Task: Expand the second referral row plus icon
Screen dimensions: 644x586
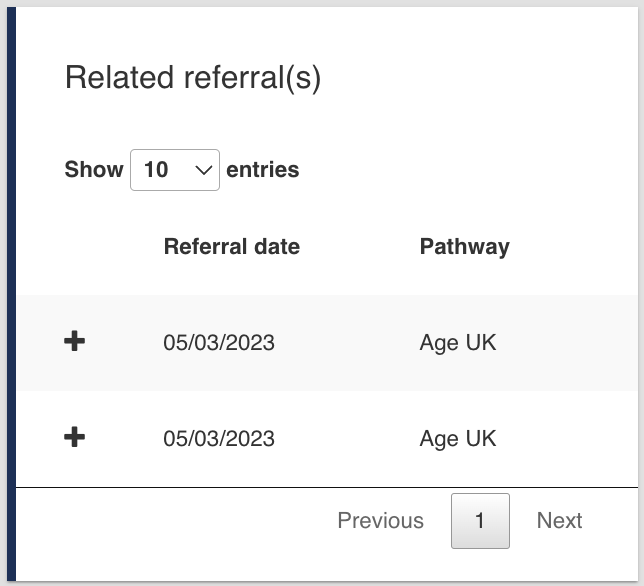Action: point(74,438)
